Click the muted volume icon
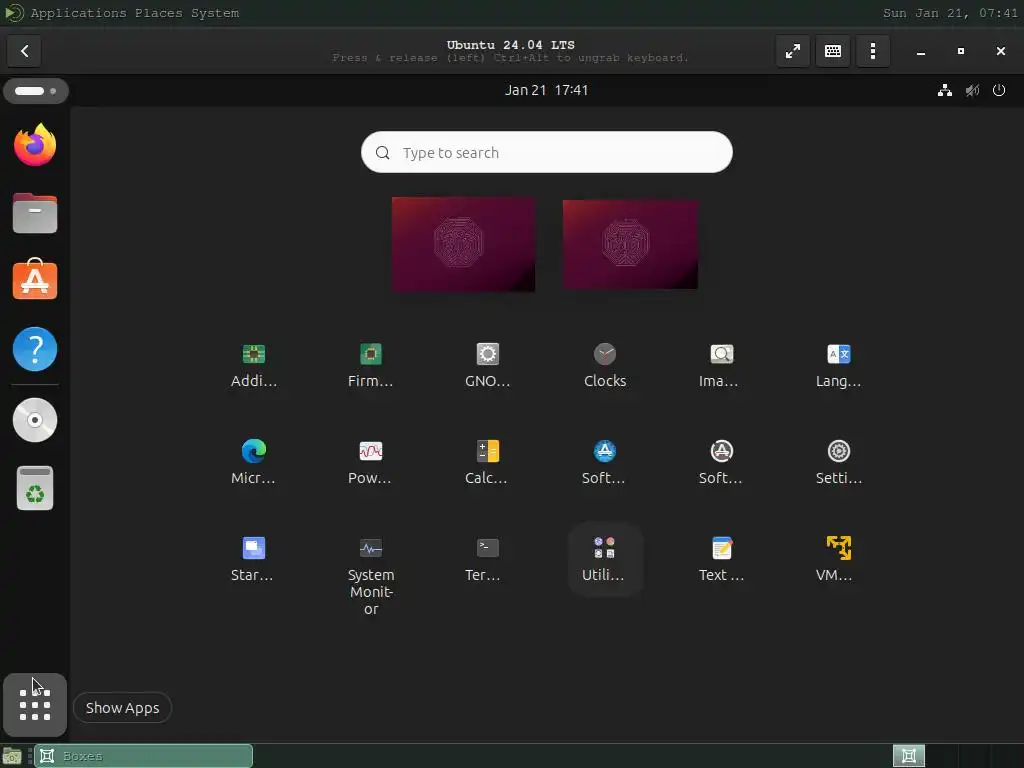 [x=972, y=91]
